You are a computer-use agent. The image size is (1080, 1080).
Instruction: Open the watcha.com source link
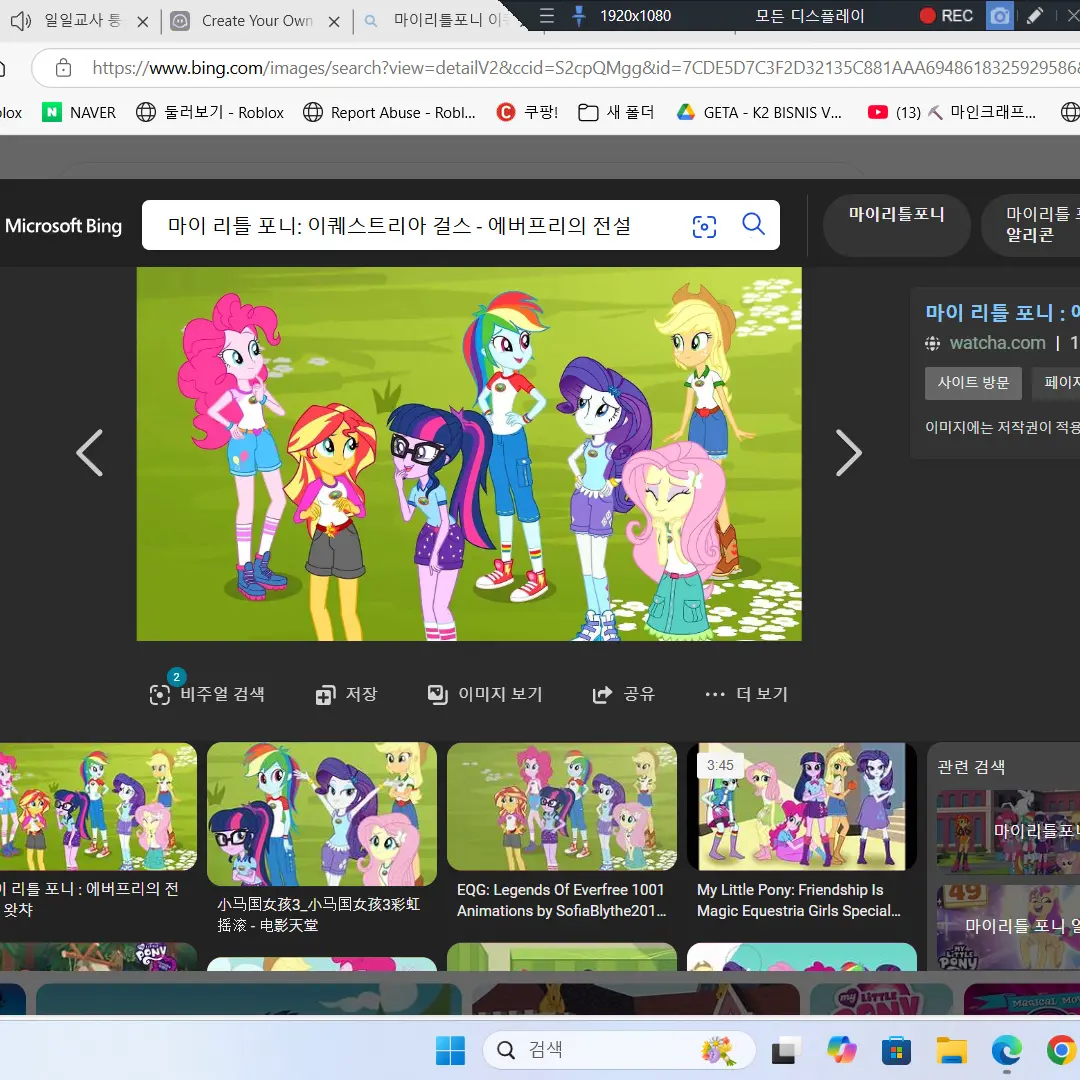coord(997,343)
